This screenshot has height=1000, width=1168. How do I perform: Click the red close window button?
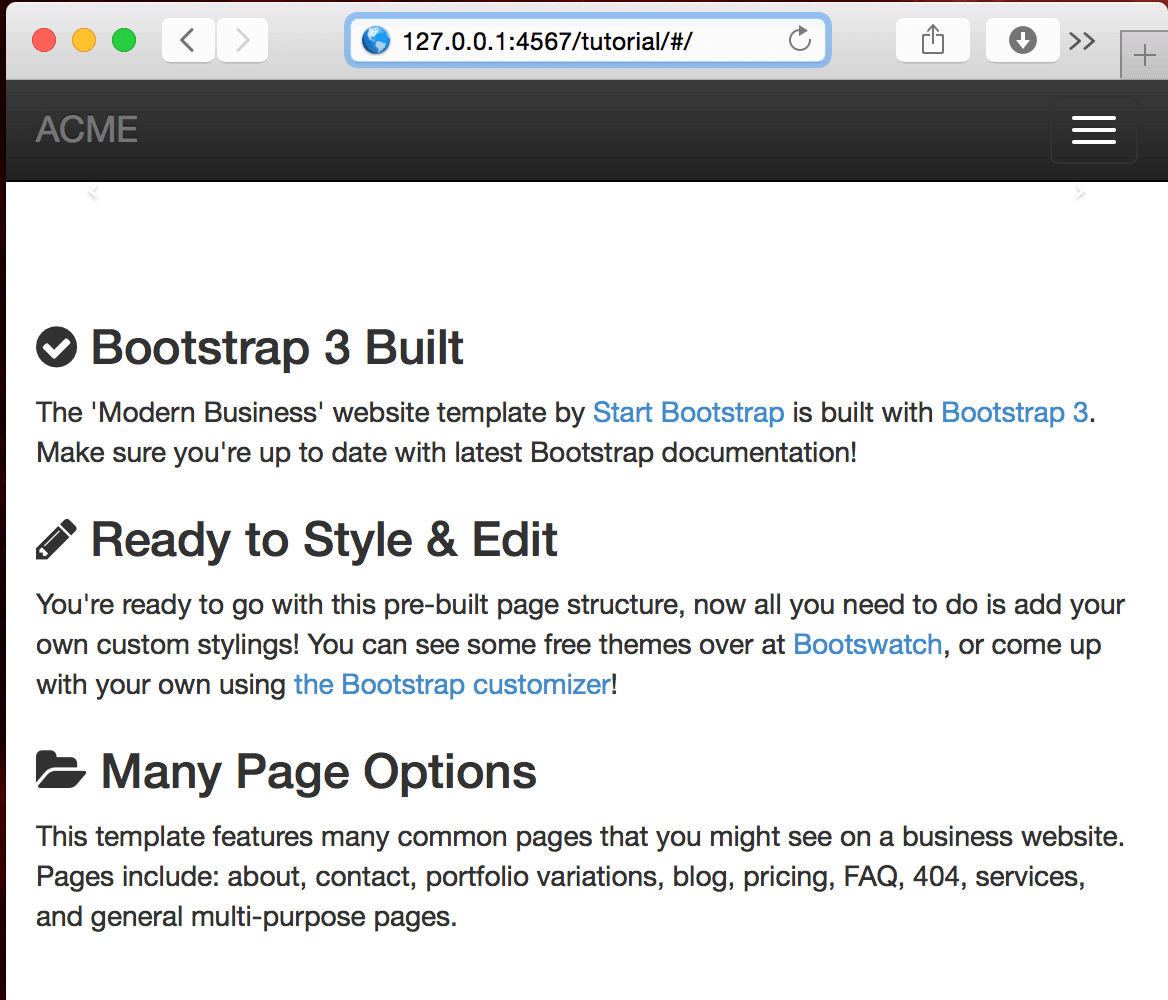(x=44, y=40)
